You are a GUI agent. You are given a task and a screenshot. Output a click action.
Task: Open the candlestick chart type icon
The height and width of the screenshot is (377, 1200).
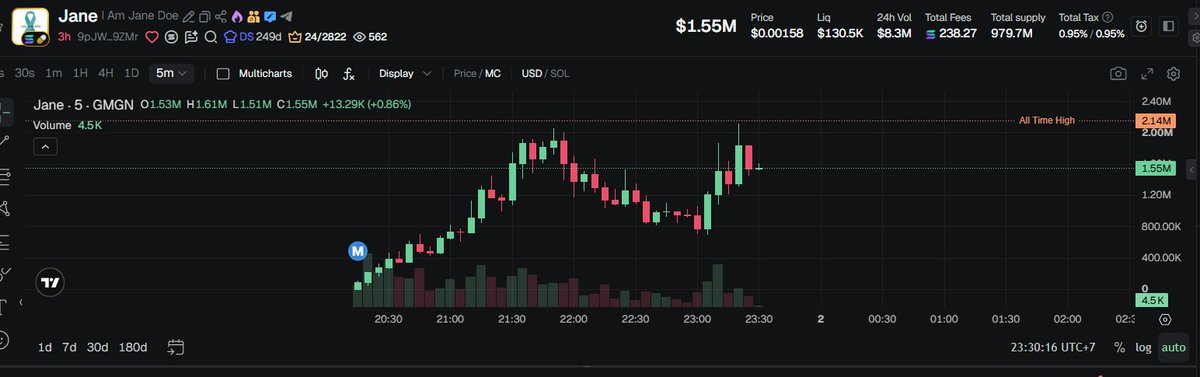click(321, 73)
